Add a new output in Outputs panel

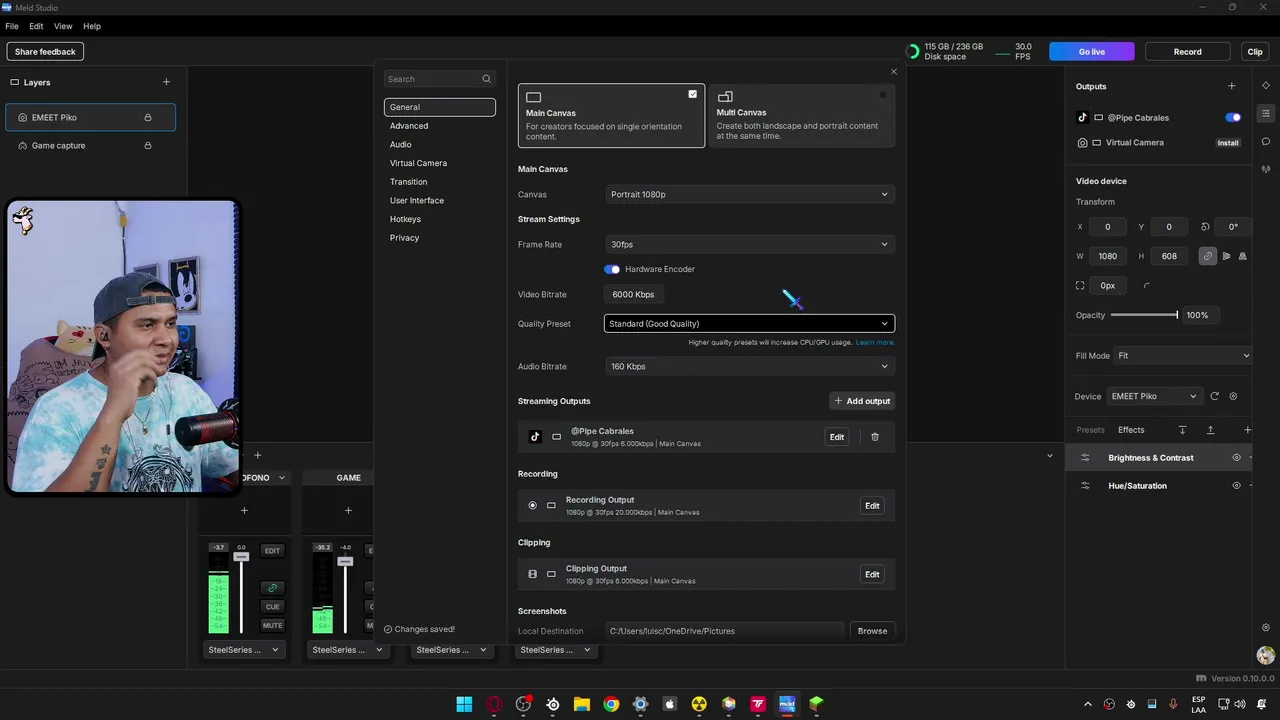[1231, 86]
